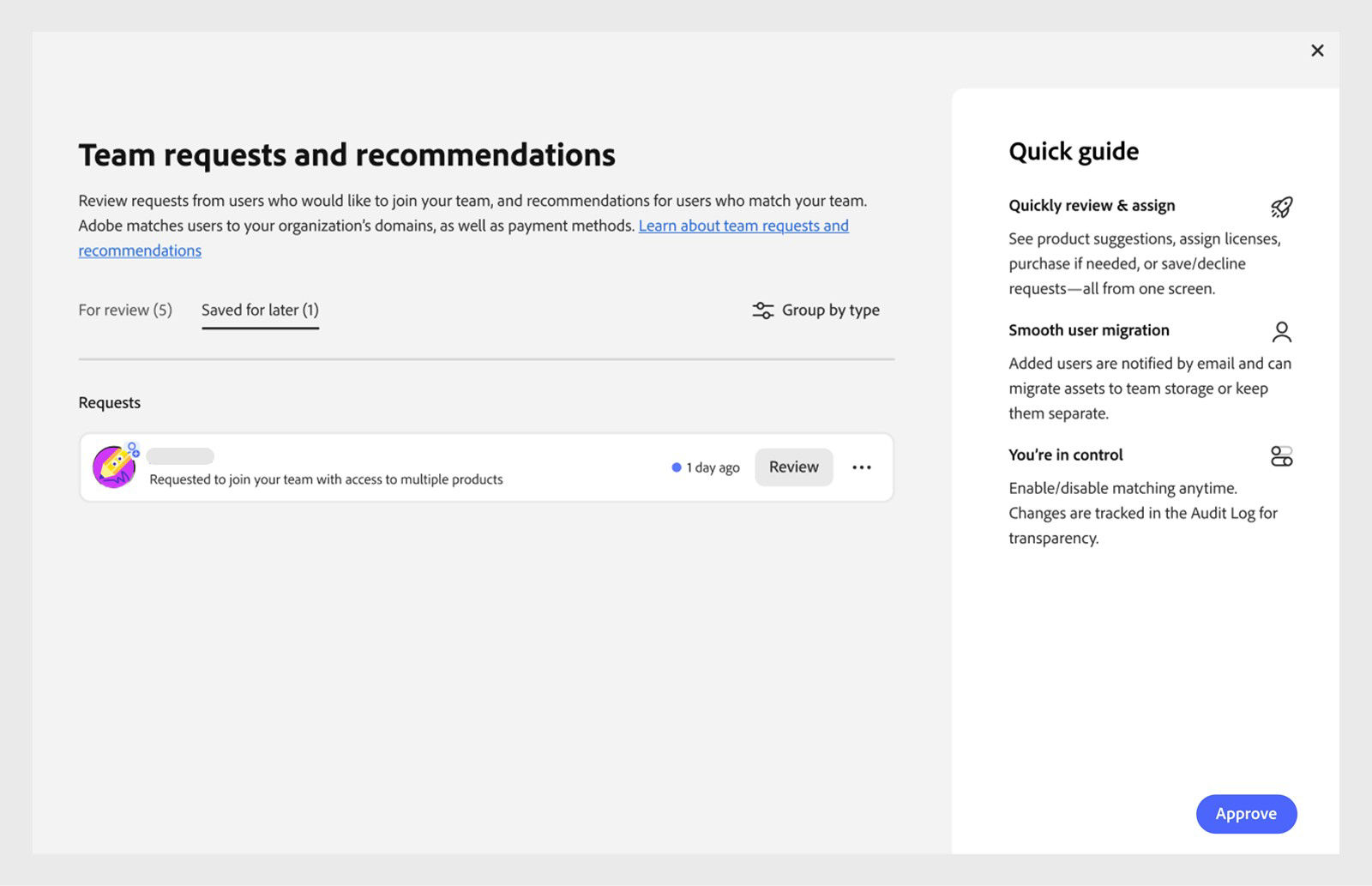Select the Saved for later (1) tab
The image size is (1372, 886).
pyautogui.click(x=260, y=310)
